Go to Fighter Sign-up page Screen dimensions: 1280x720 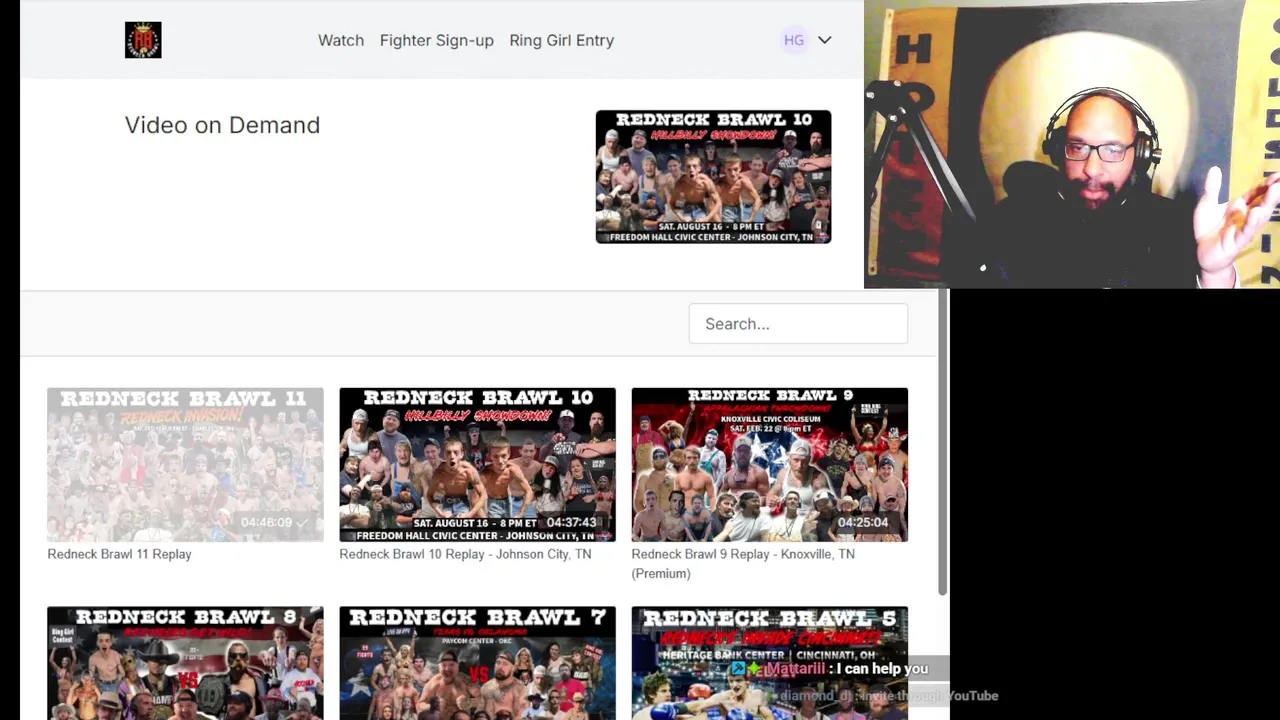(437, 40)
